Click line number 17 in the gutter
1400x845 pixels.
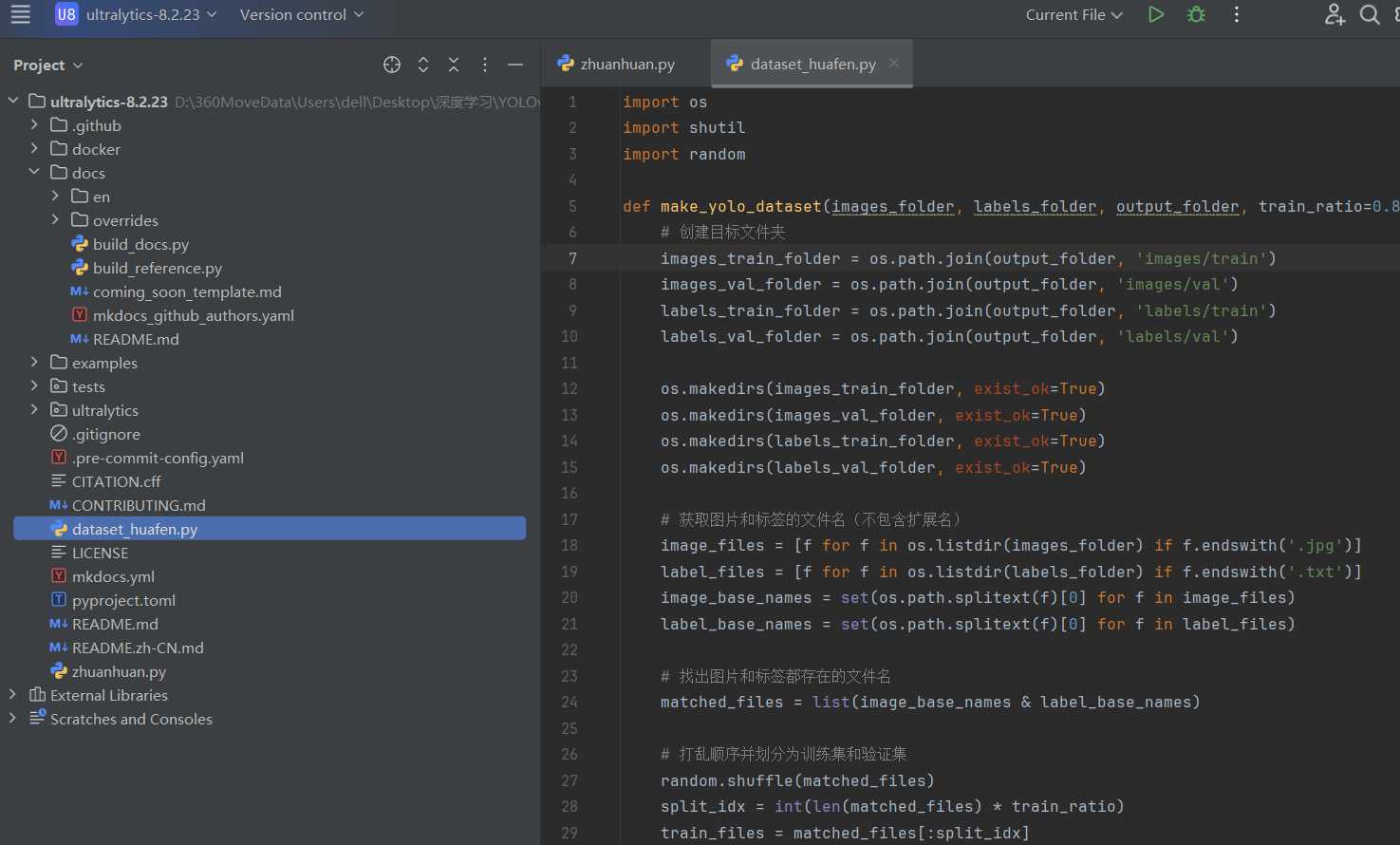point(569,519)
